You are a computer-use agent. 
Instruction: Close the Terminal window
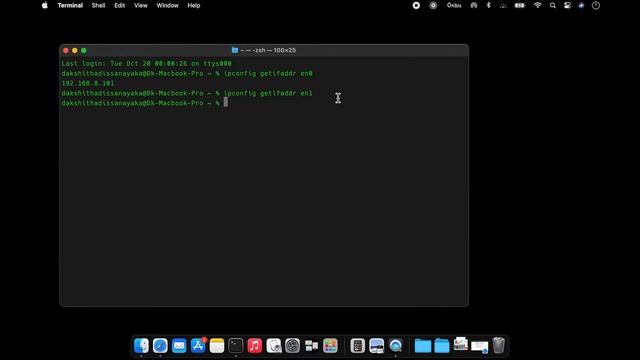[66, 50]
